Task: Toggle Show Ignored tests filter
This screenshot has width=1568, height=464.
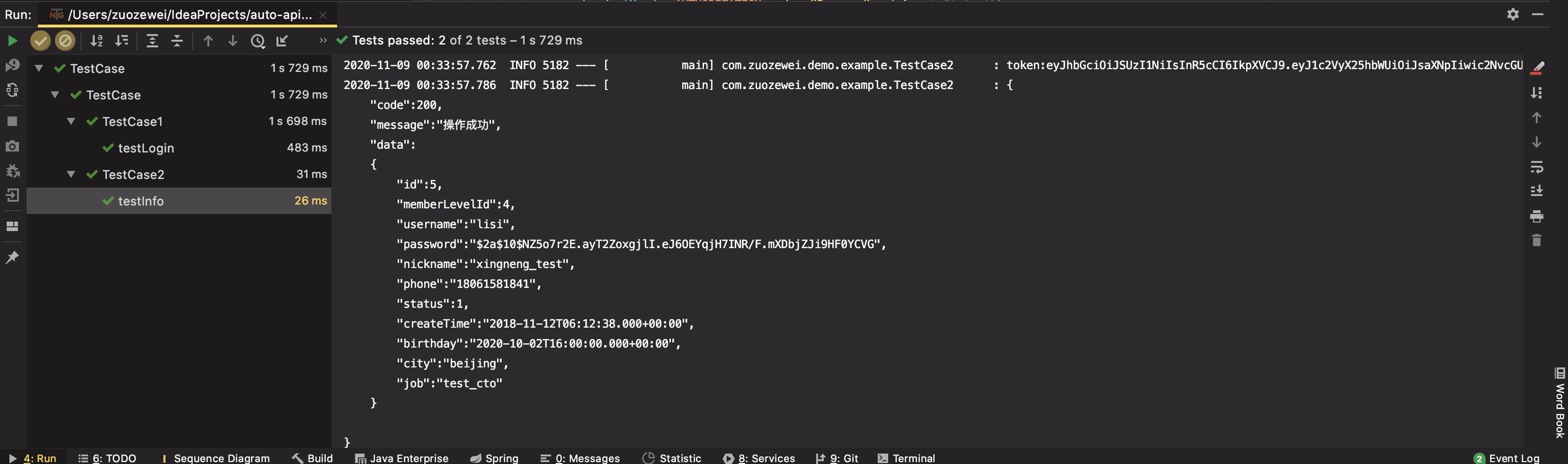Action: click(x=64, y=41)
